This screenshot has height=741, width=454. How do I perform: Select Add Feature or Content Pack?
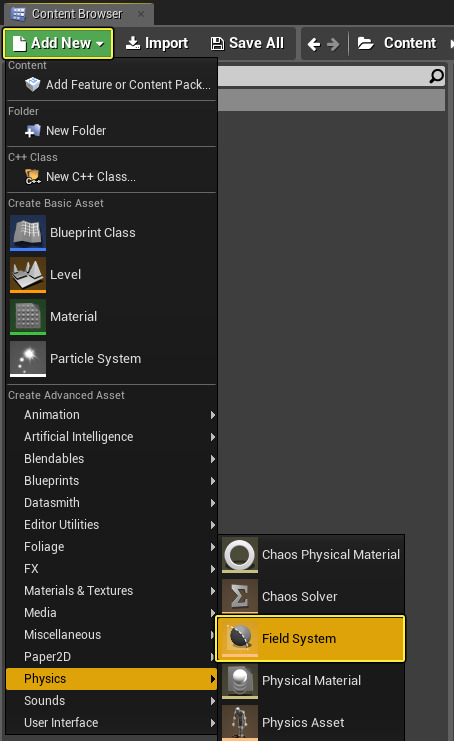point(111,85)
